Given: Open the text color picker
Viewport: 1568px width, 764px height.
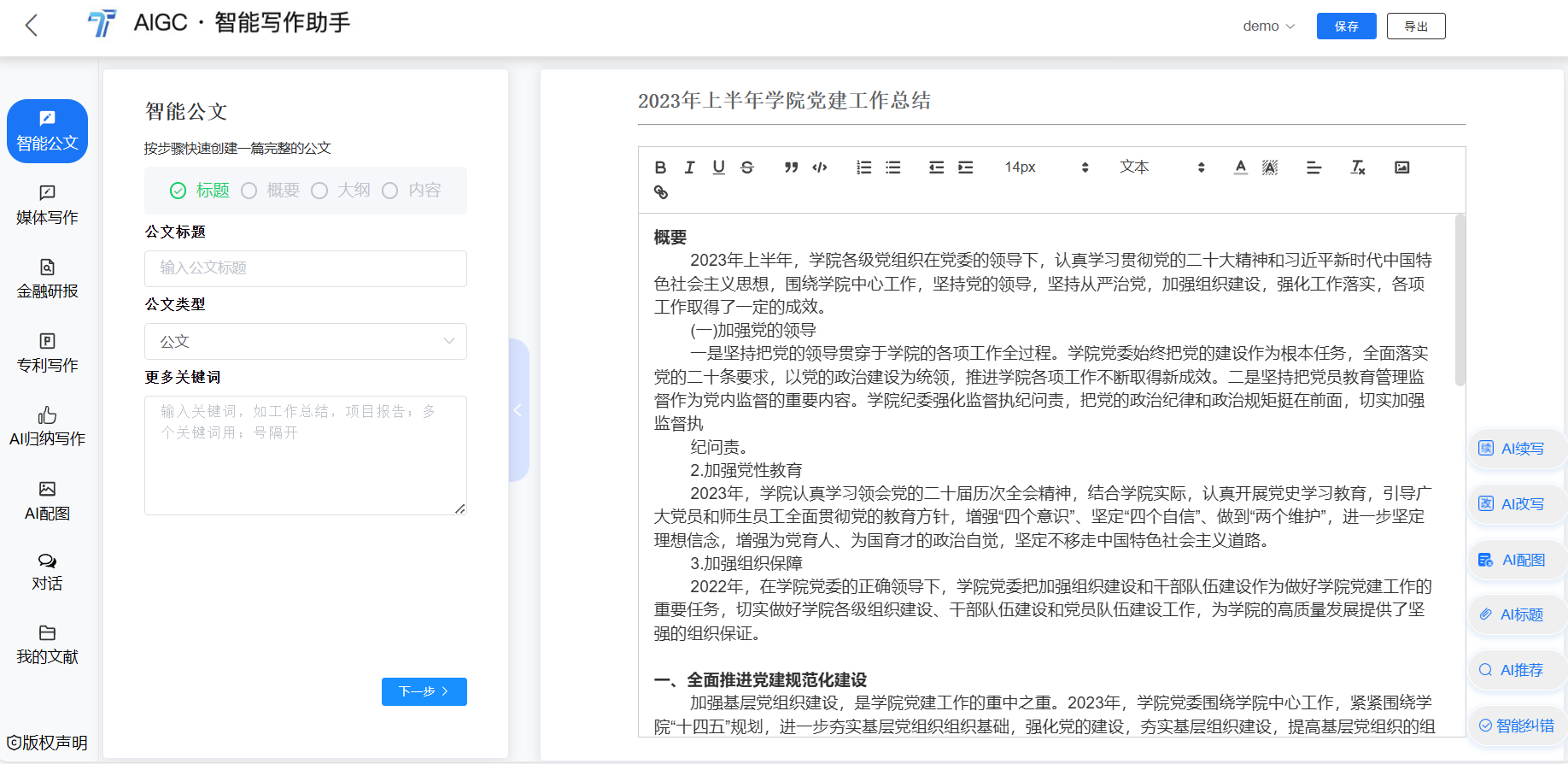Looking at the screenshot, I should click(x=1241, y=167).
